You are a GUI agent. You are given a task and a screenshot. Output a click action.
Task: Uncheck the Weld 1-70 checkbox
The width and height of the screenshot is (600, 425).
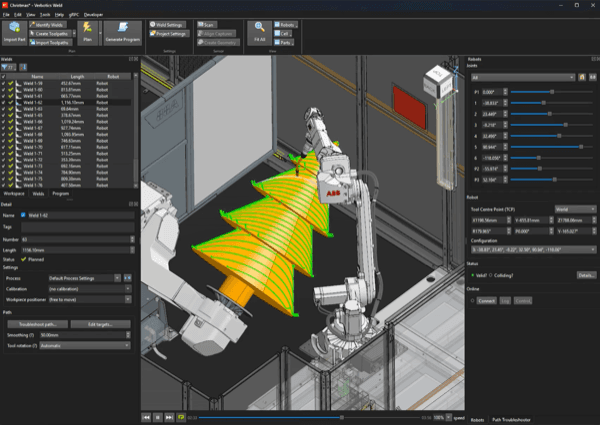[3, 147]
